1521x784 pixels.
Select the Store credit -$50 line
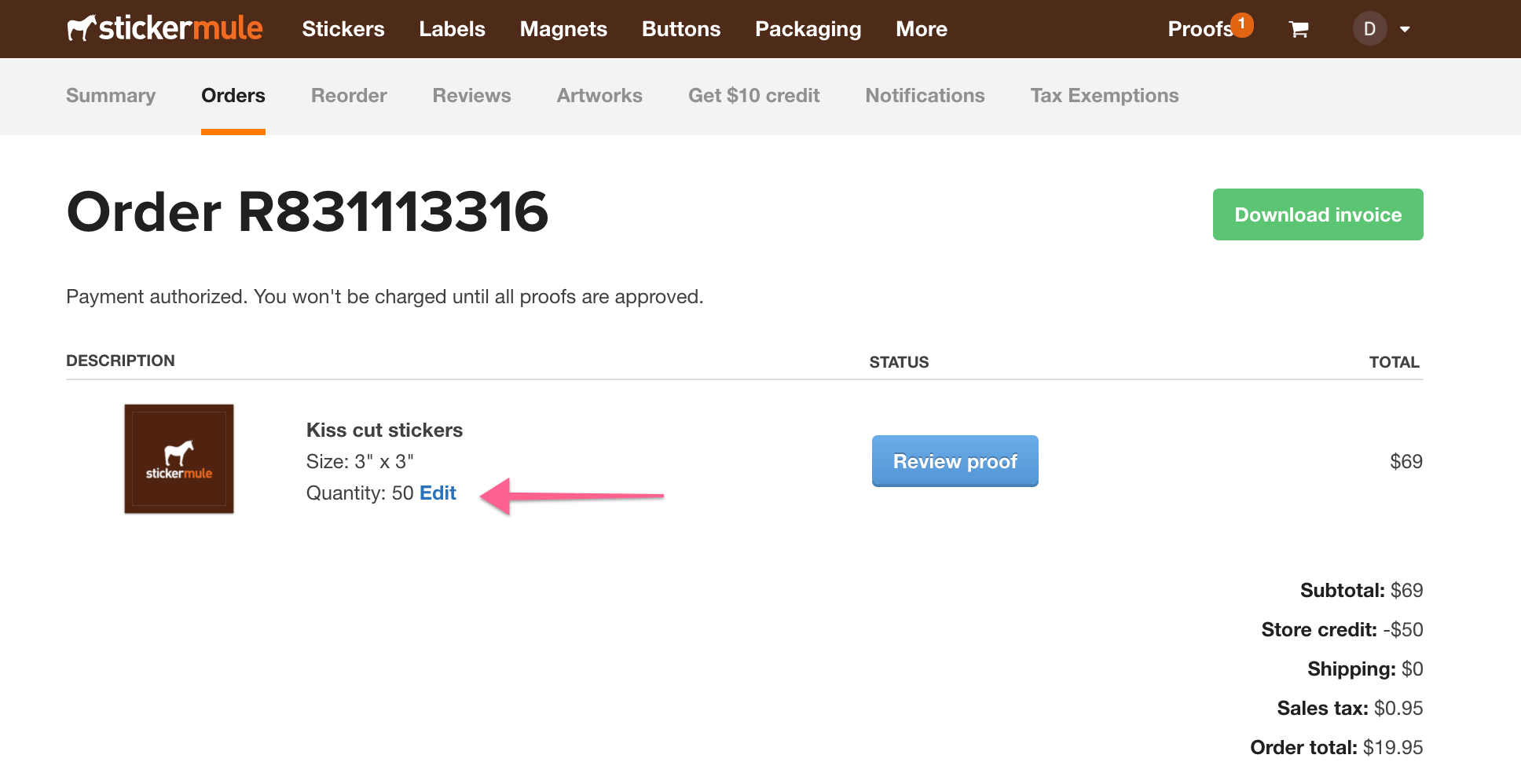1342,629
